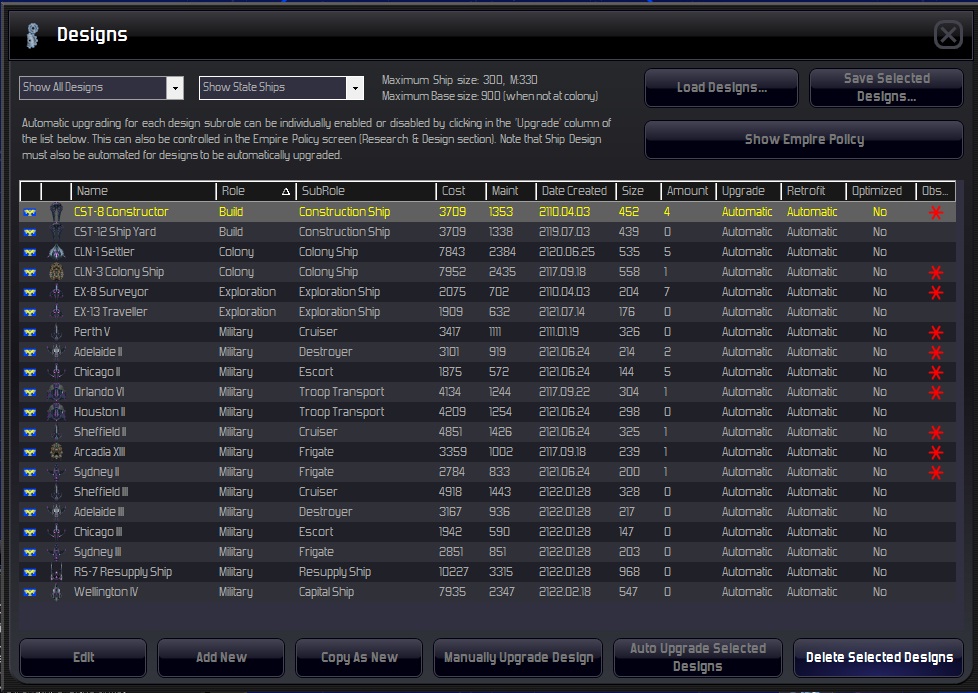
Task: Select the Sydney II design name
Action: 97,472
